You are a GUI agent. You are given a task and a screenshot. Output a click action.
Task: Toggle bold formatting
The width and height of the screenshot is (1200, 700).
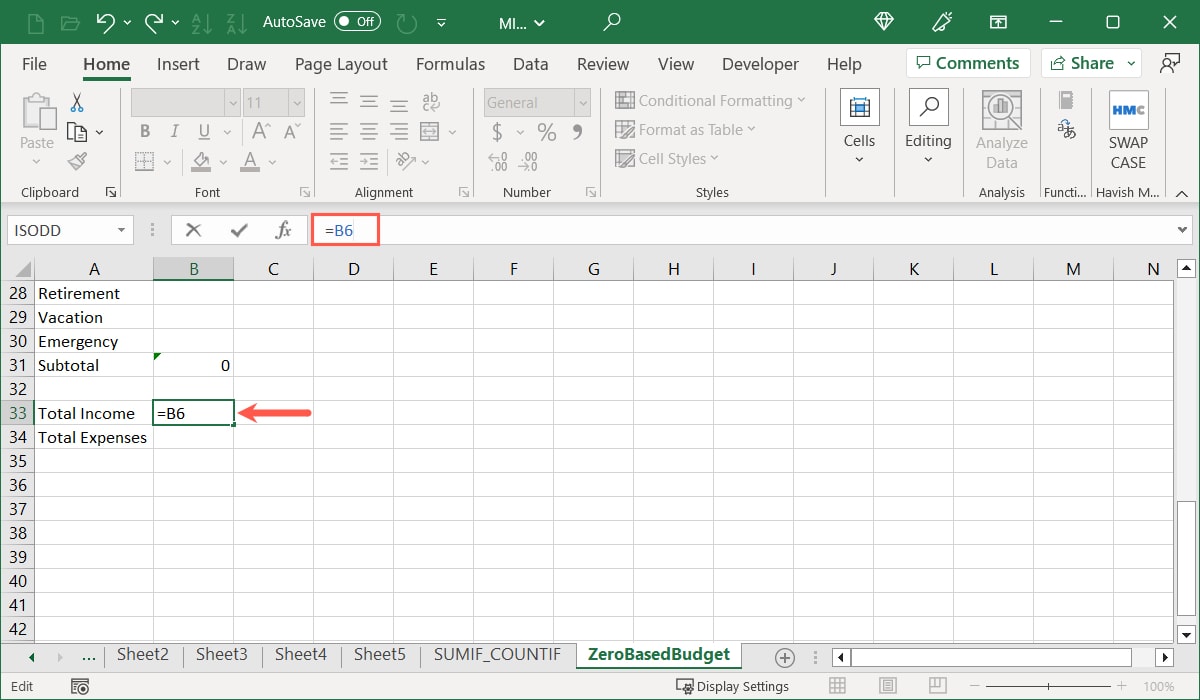coord(144,131)
